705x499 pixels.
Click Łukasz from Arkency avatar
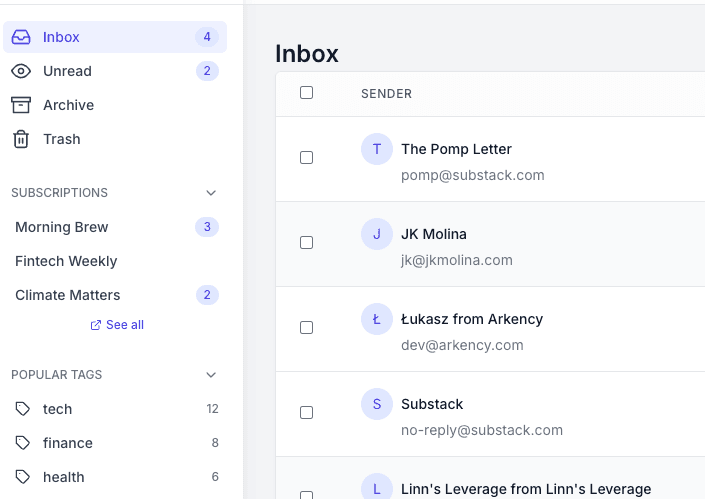point(377,319)
